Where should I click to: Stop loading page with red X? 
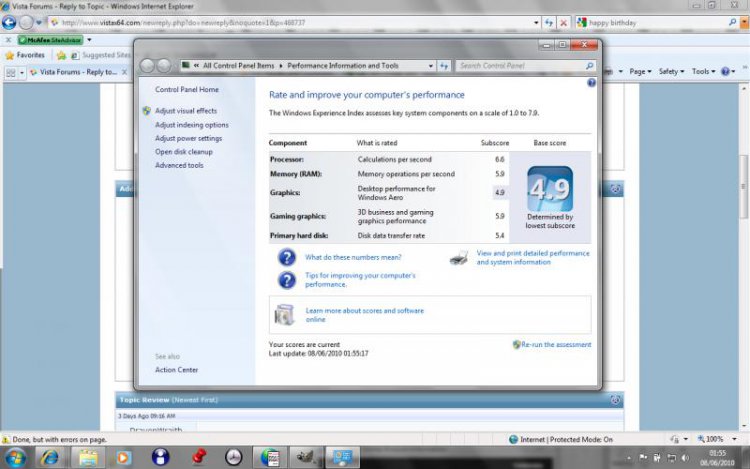[564, 22]
